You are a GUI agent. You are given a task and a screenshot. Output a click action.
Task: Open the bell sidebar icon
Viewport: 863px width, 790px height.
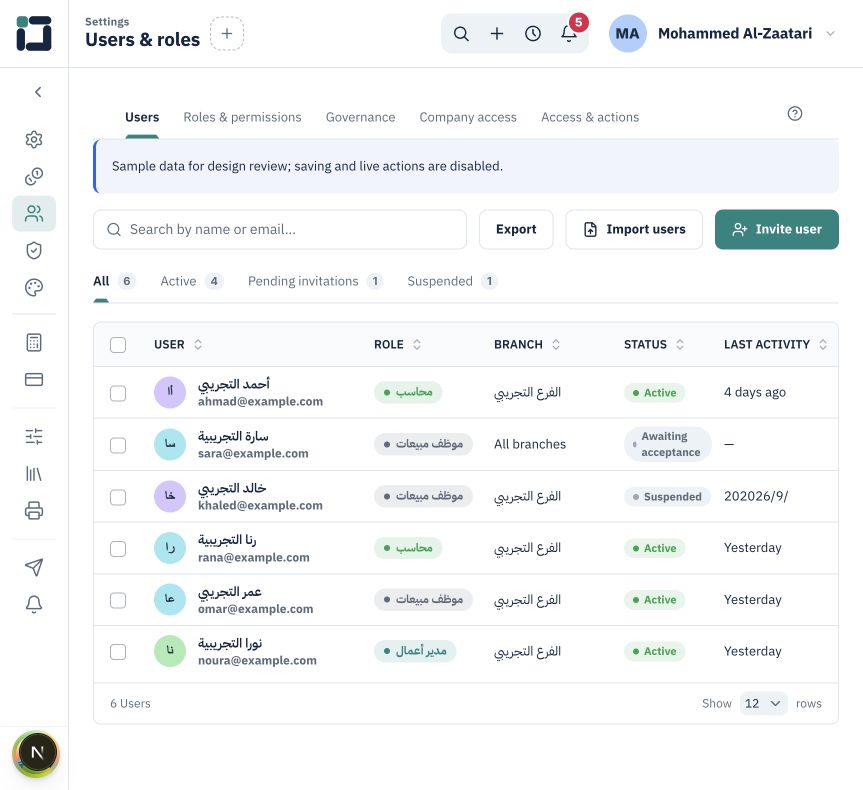pos(34,604)
